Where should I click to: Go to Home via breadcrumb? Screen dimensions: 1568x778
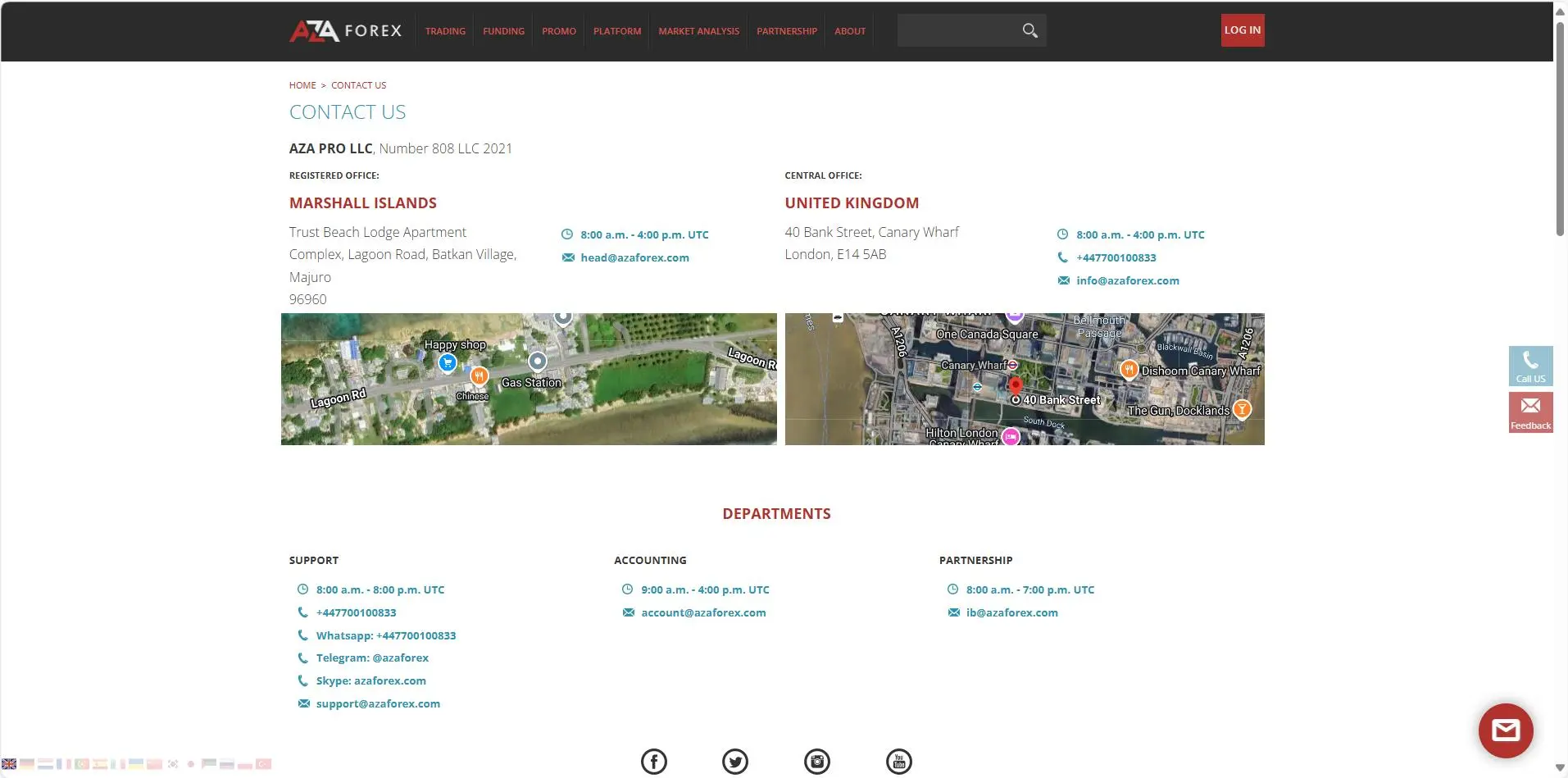click(302, 85)
